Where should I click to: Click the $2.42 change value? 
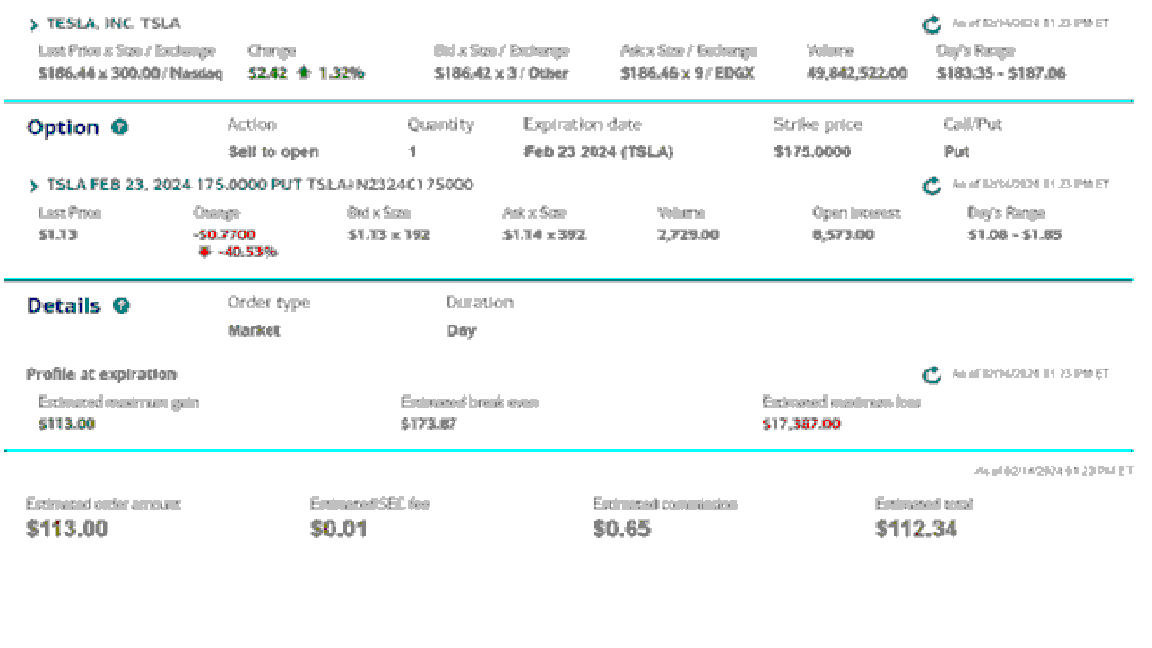(x=267, y=73)
